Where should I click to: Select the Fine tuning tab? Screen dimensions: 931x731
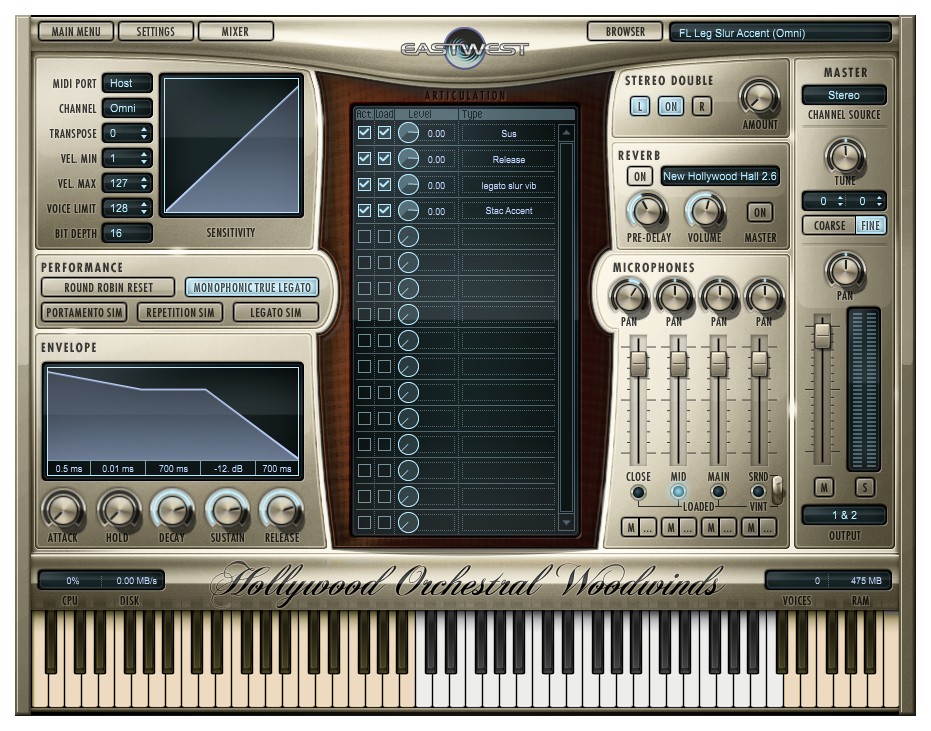point(870,226)
